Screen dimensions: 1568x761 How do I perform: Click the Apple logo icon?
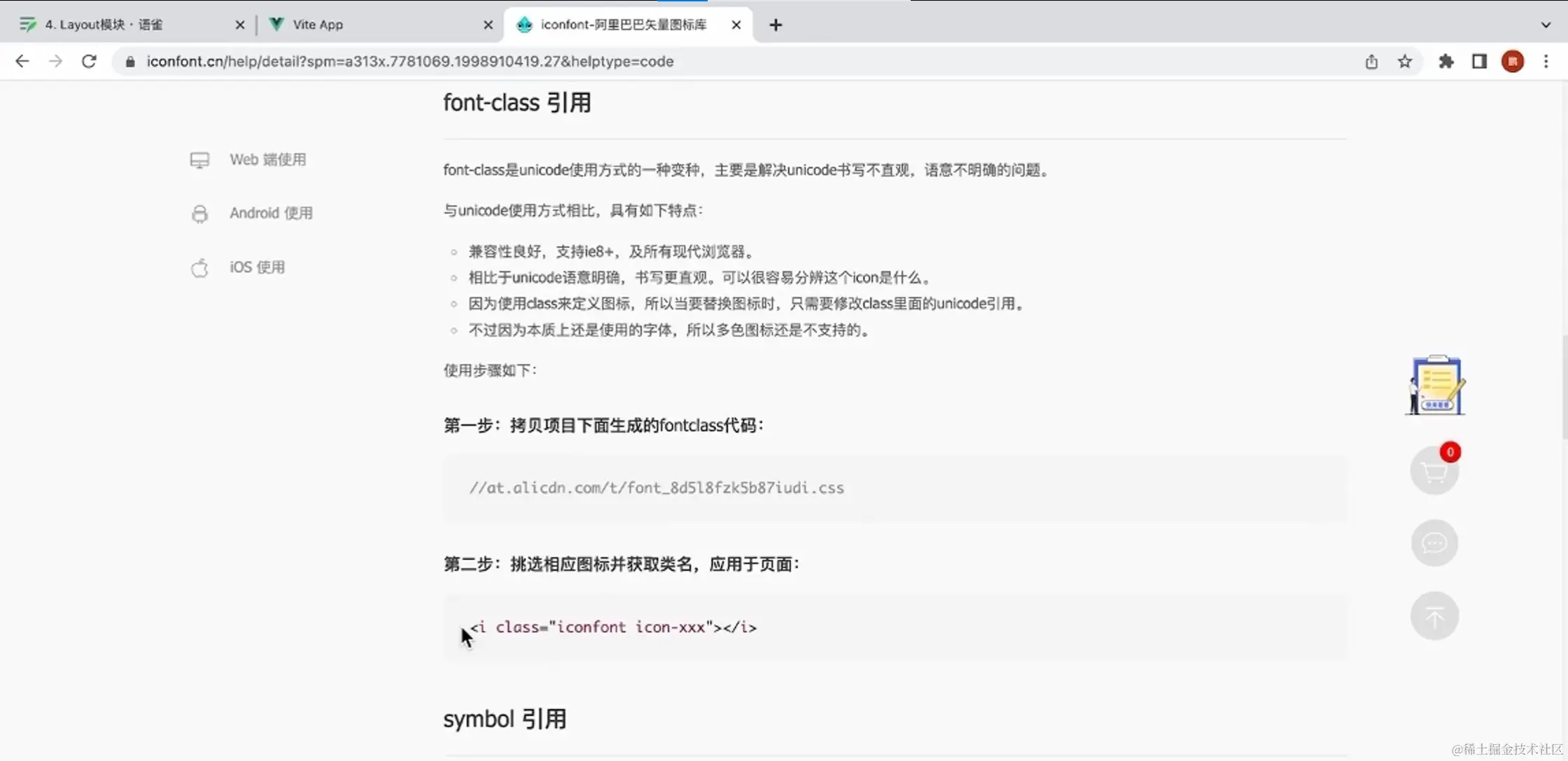click(199, 267)
